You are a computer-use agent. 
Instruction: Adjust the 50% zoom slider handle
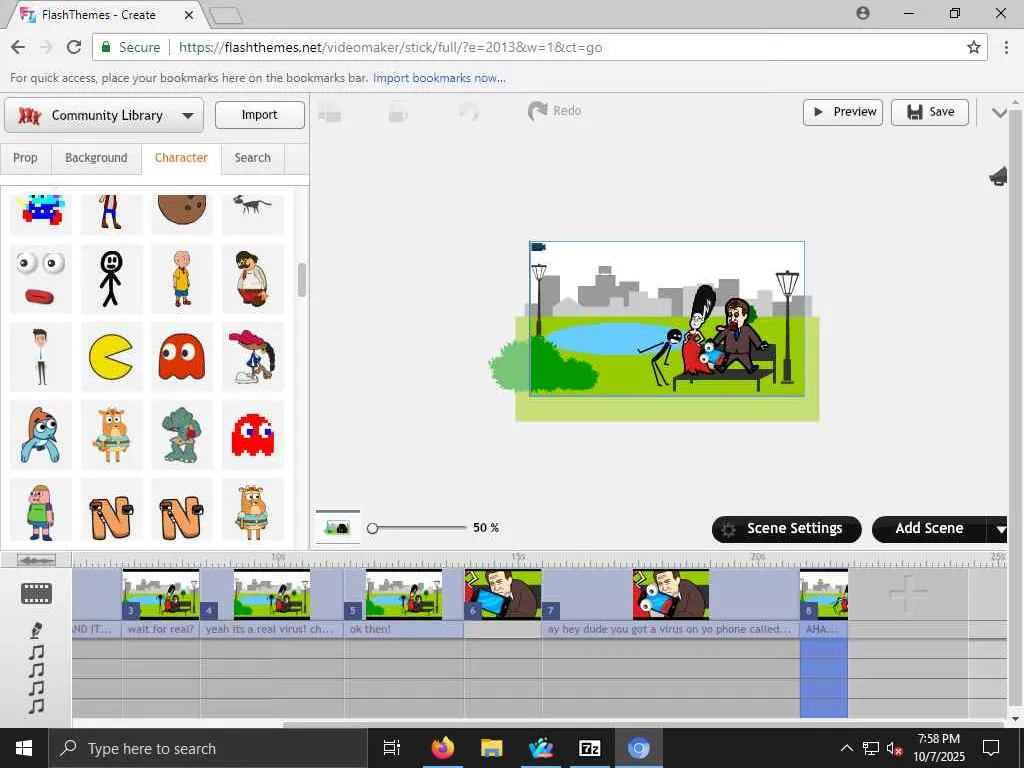tap(372, 528)
